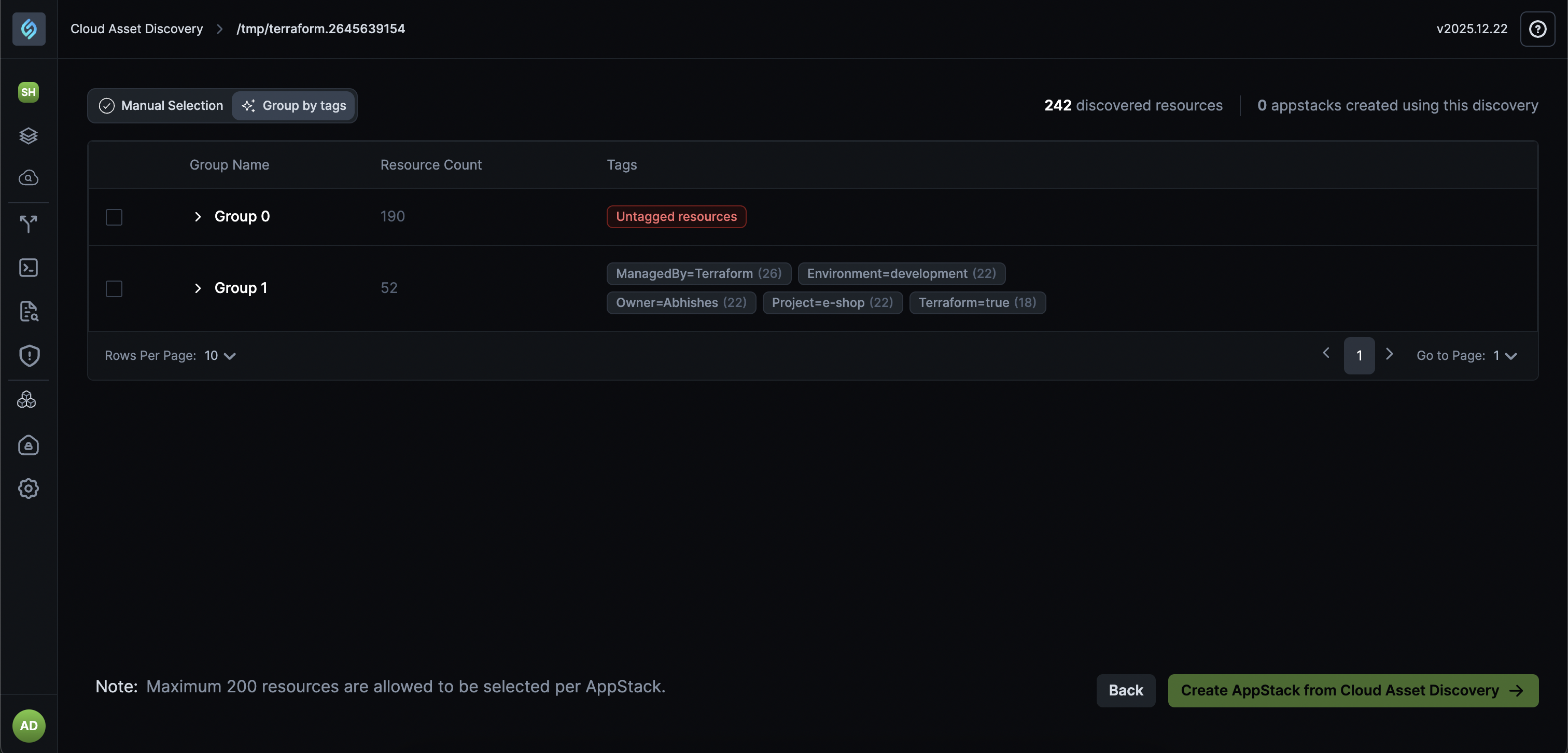The width and height of the screenshot is (1568, 753).
Task: Open the terminal console sidebar icon
Action: (29, 268)
